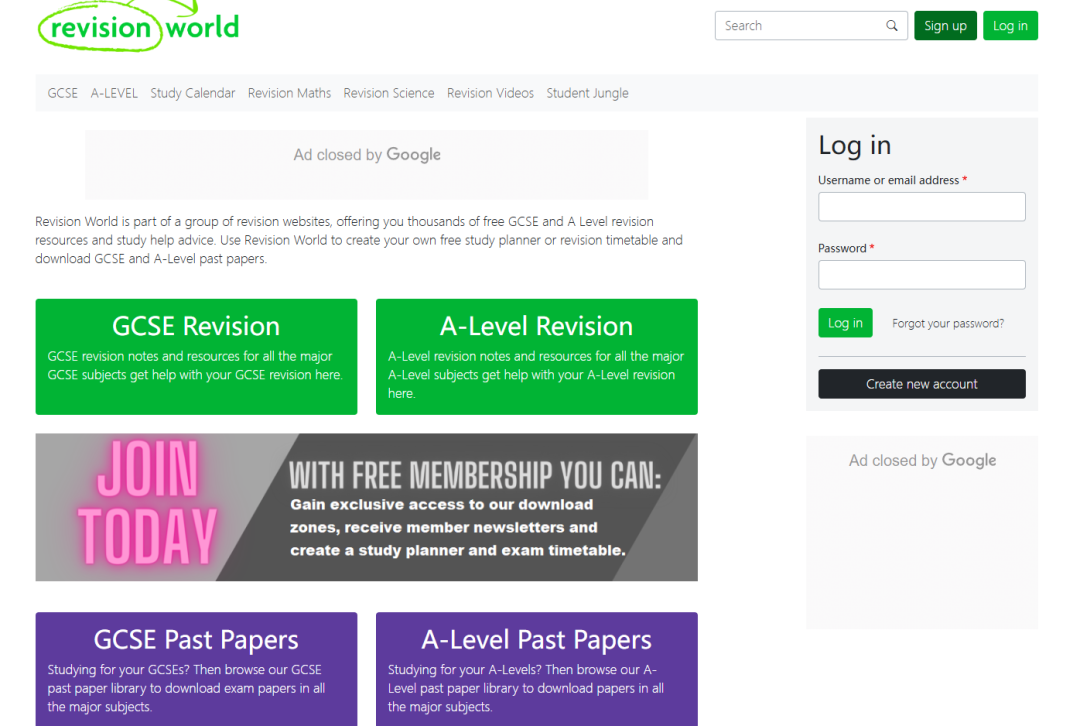
Task: Visit the Student Jungle link
Action: tap(588, 93)
